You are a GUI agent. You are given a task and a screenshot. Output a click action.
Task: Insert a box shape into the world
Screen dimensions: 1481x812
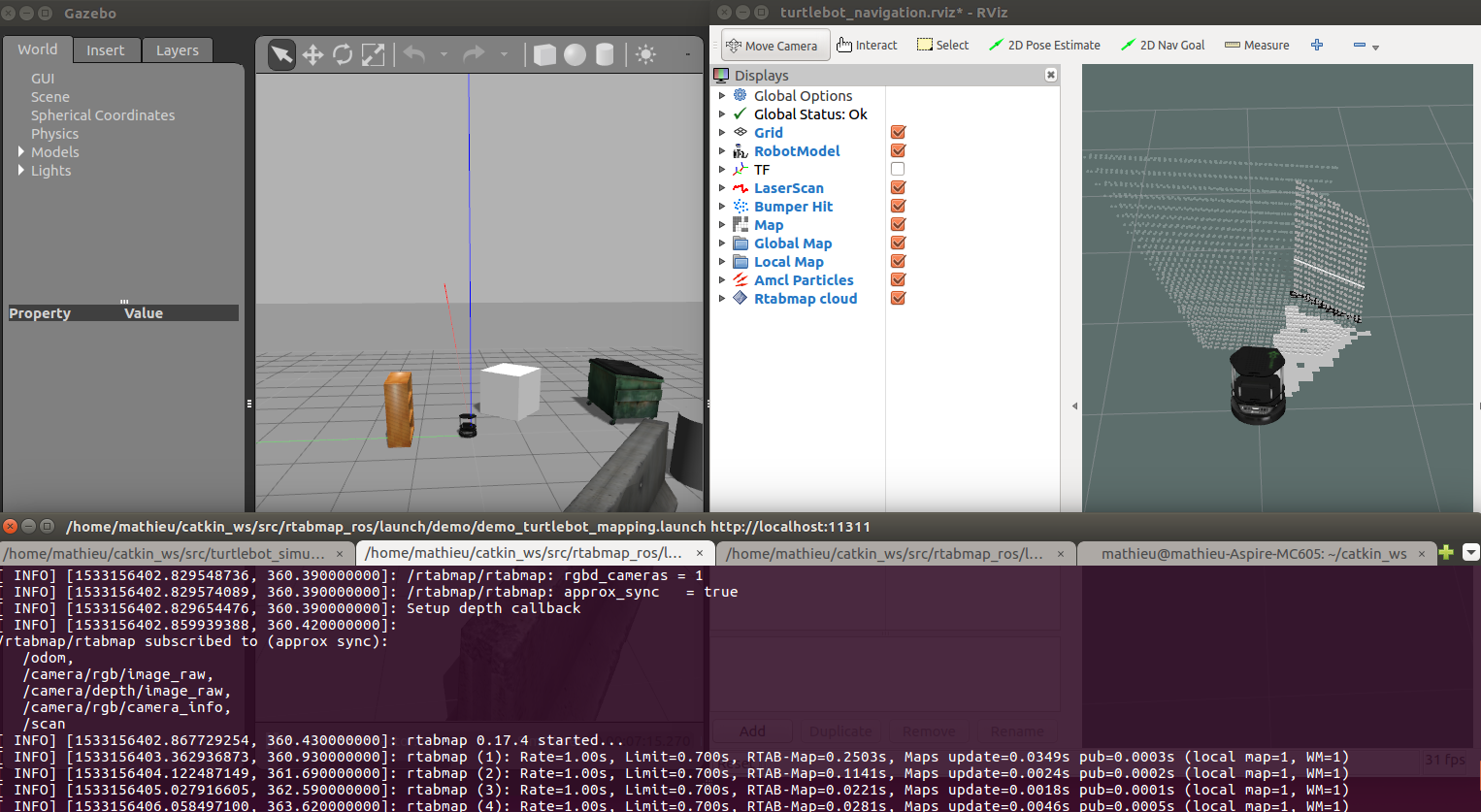[x=545, y=55]
